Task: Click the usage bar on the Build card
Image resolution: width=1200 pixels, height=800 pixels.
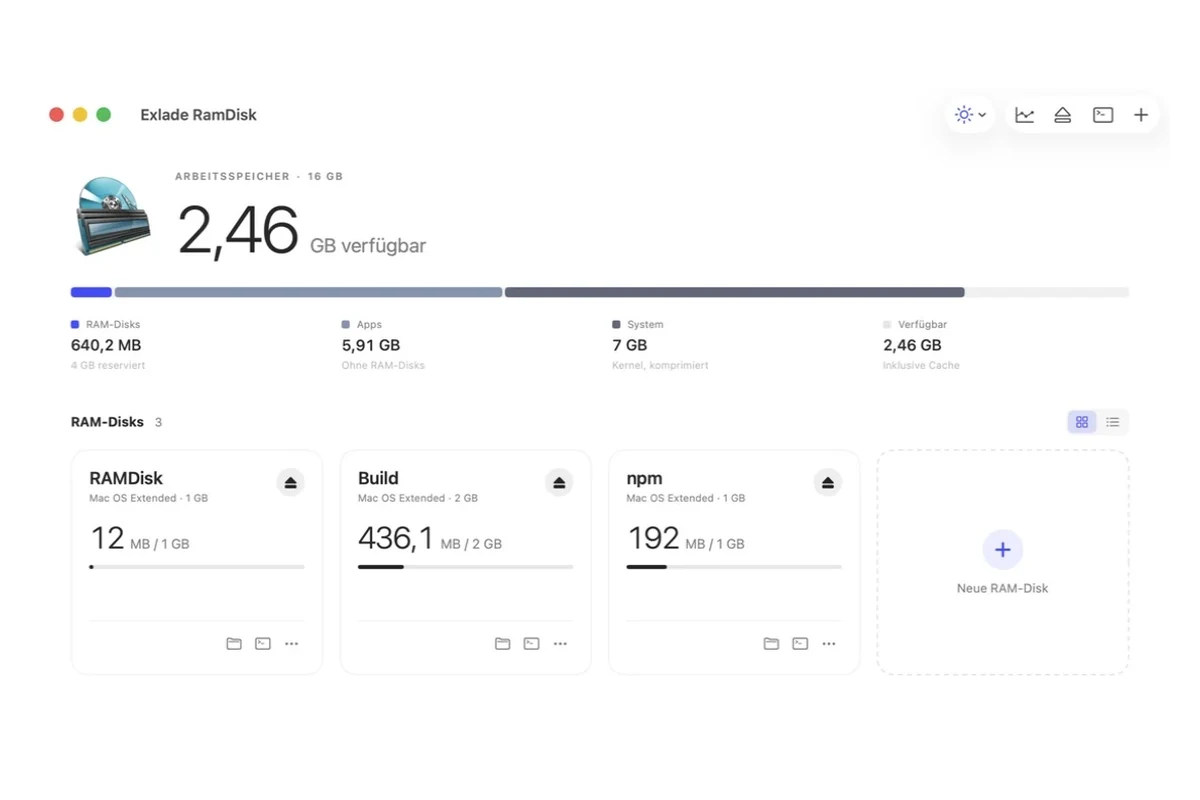Action: pyautogui.click(x=466, y=567)
